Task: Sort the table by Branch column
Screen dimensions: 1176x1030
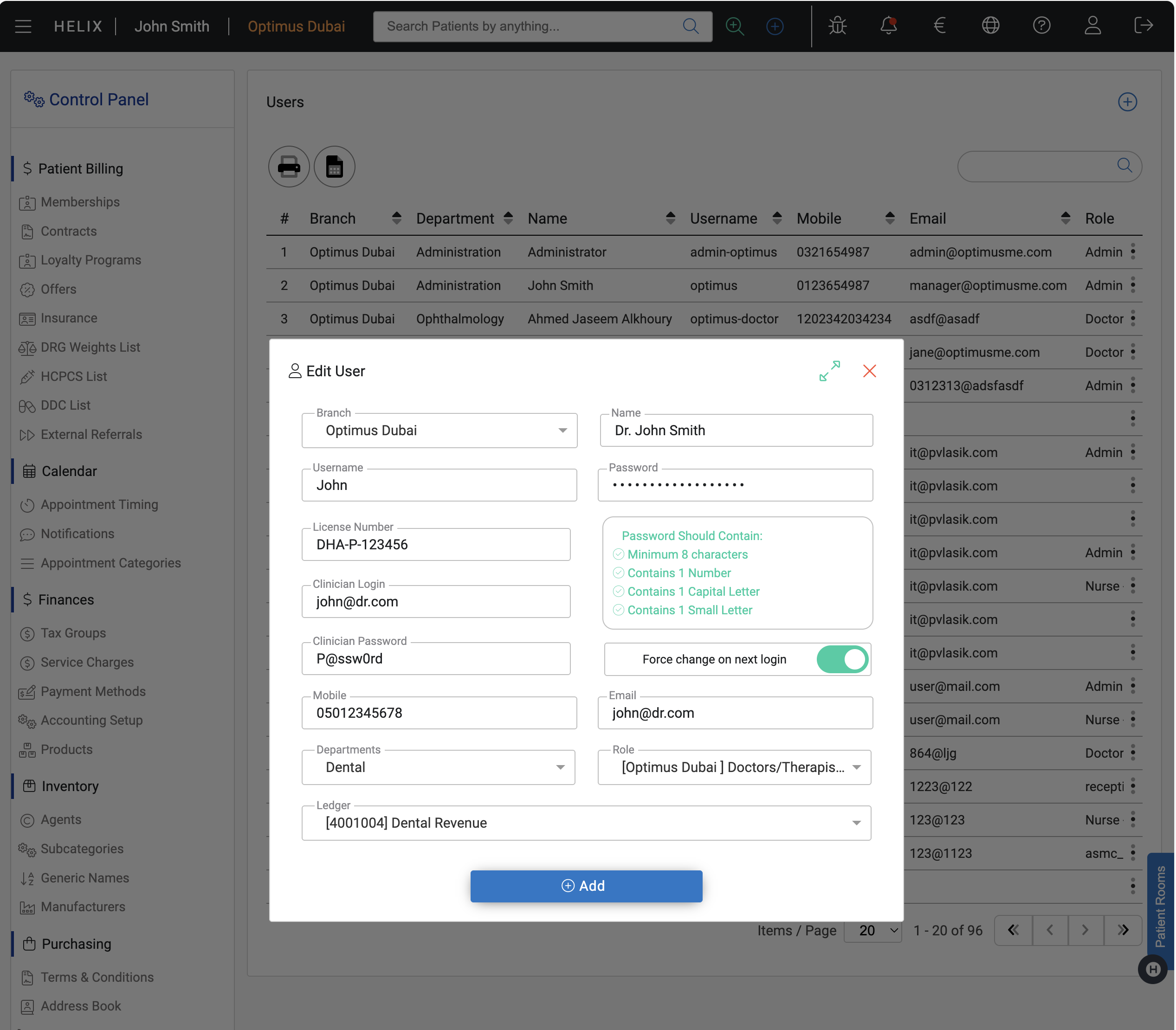Action: coord(396,219)
